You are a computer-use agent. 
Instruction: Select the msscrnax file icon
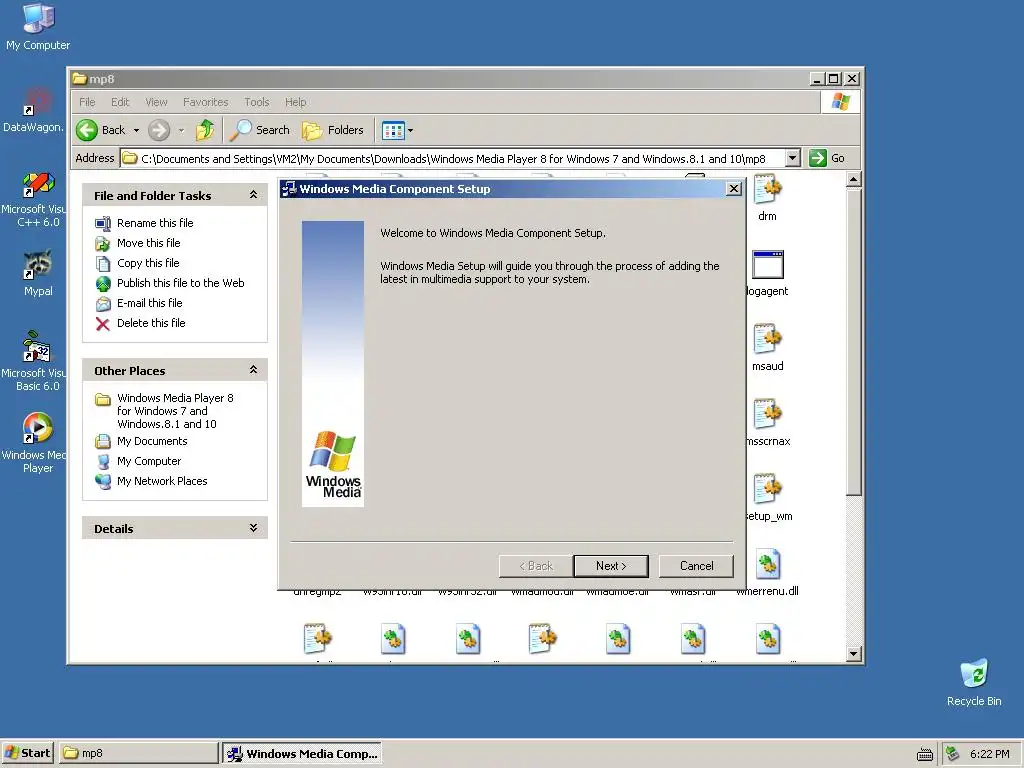(767, 422)
